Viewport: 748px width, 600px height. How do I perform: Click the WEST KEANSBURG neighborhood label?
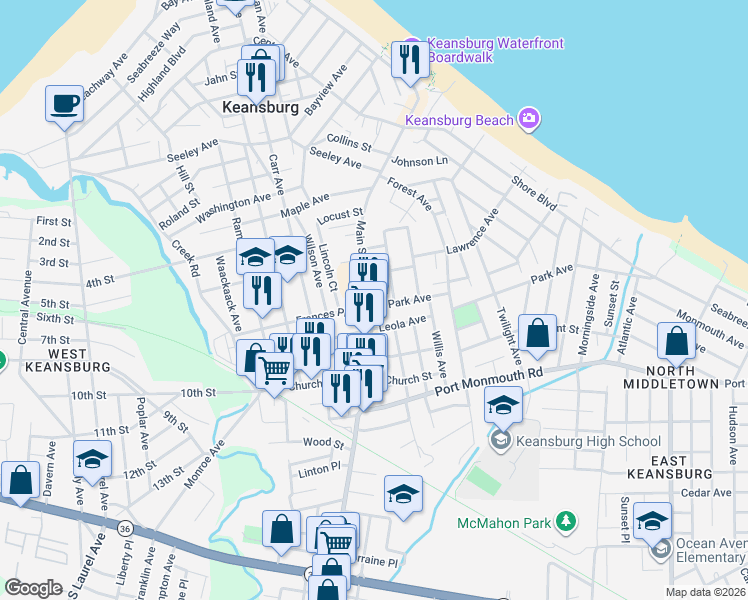point(68,361)
